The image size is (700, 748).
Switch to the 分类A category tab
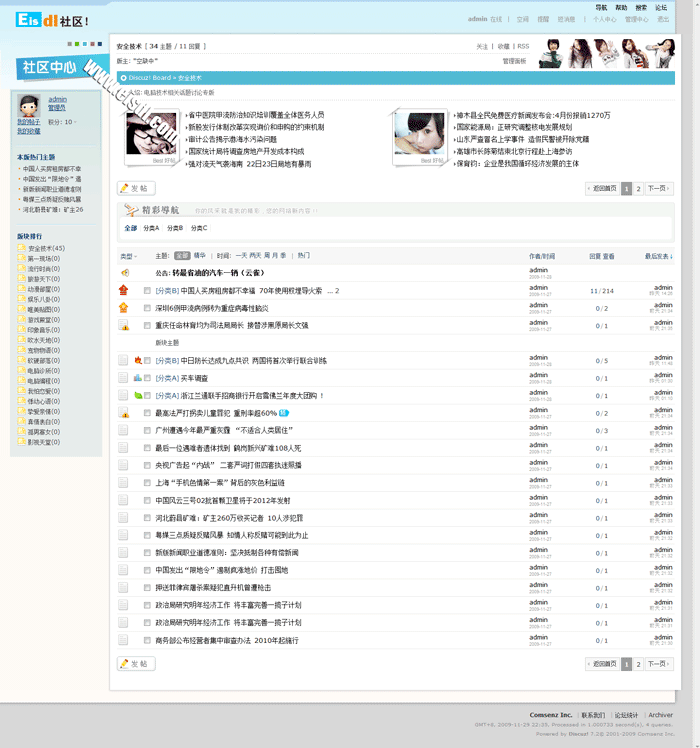[151, 228]
